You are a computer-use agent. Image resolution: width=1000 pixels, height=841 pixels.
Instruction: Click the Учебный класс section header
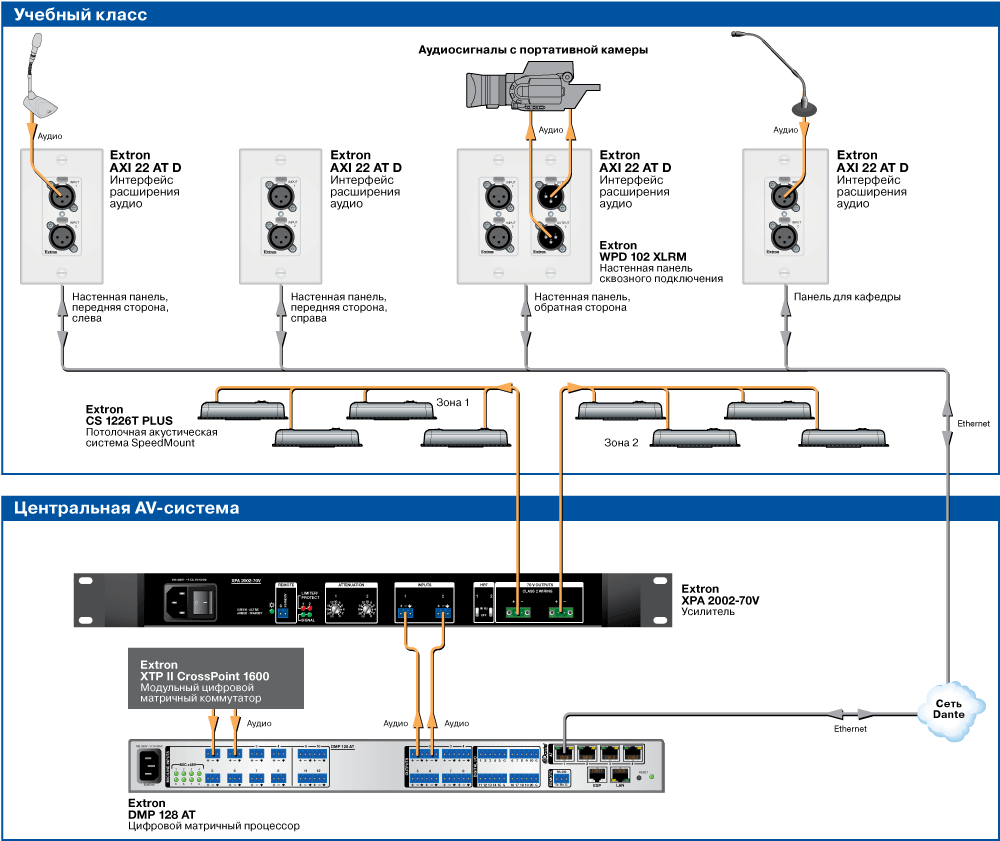coord(80,15)
